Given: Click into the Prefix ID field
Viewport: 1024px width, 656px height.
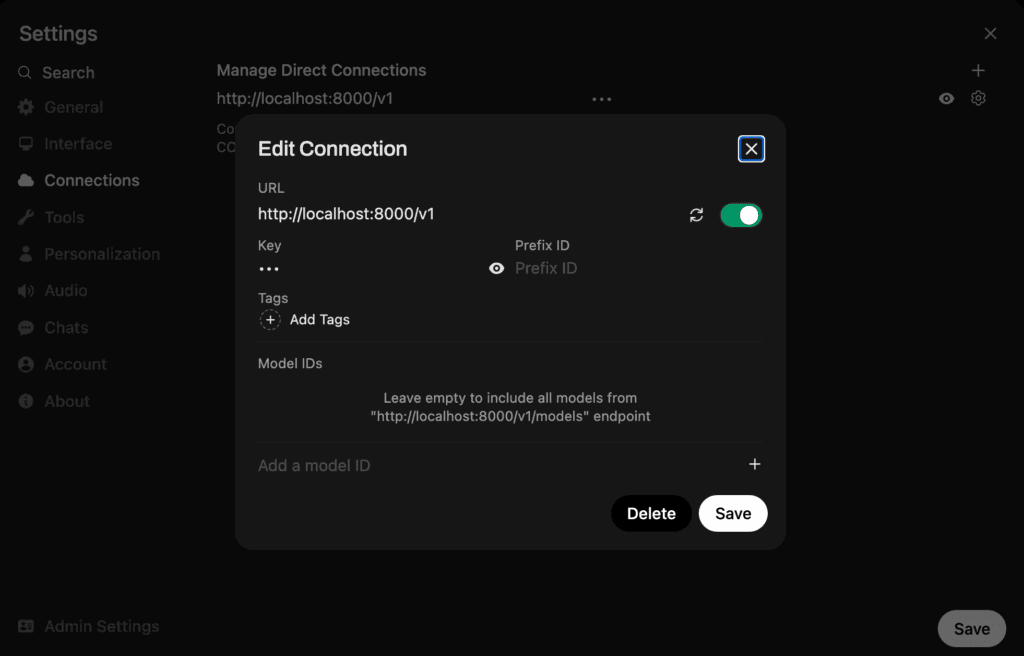Looking at the screenshot, I should [638, 269].
